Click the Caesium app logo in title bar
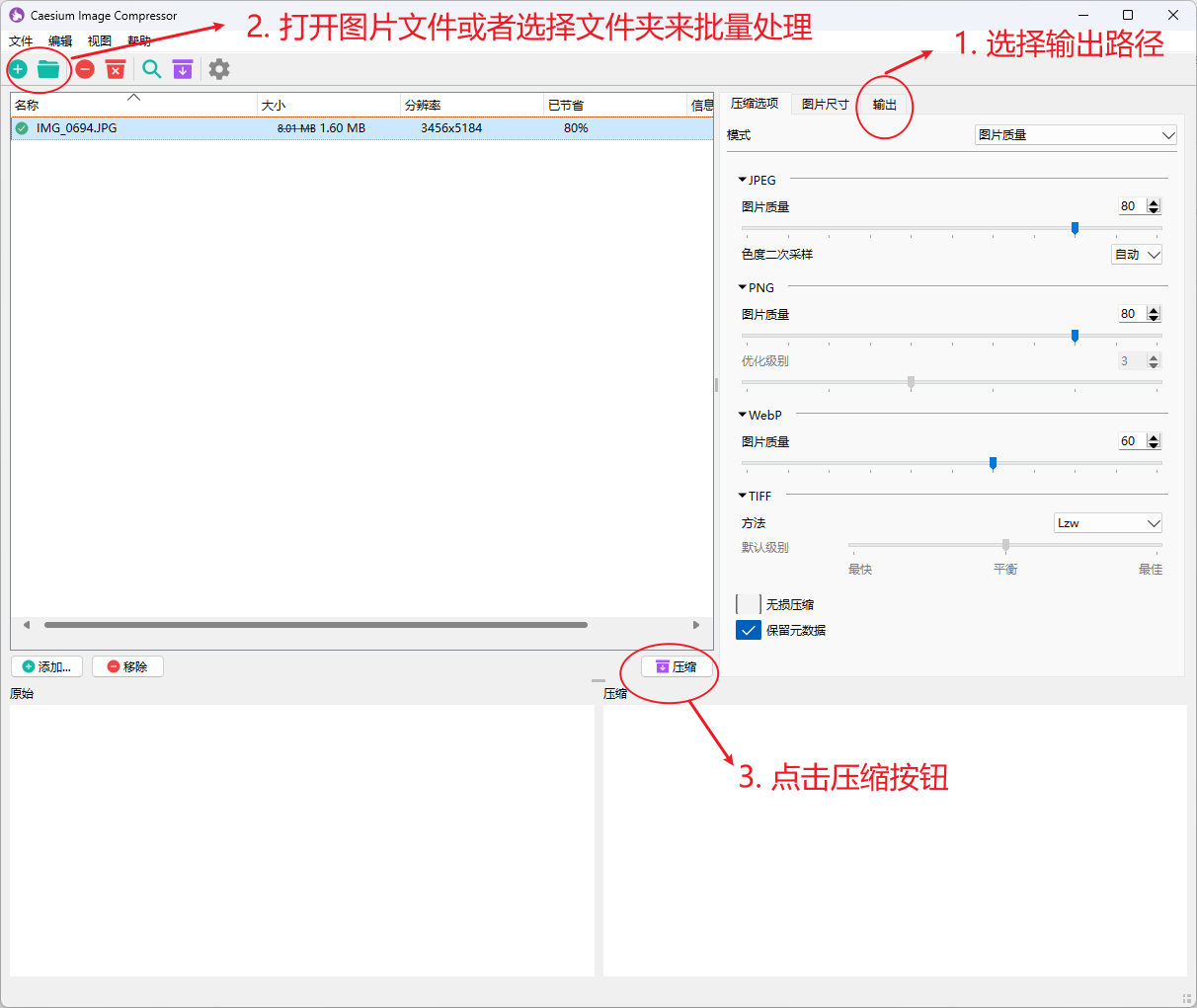1197x1008 pixels. 17,15
